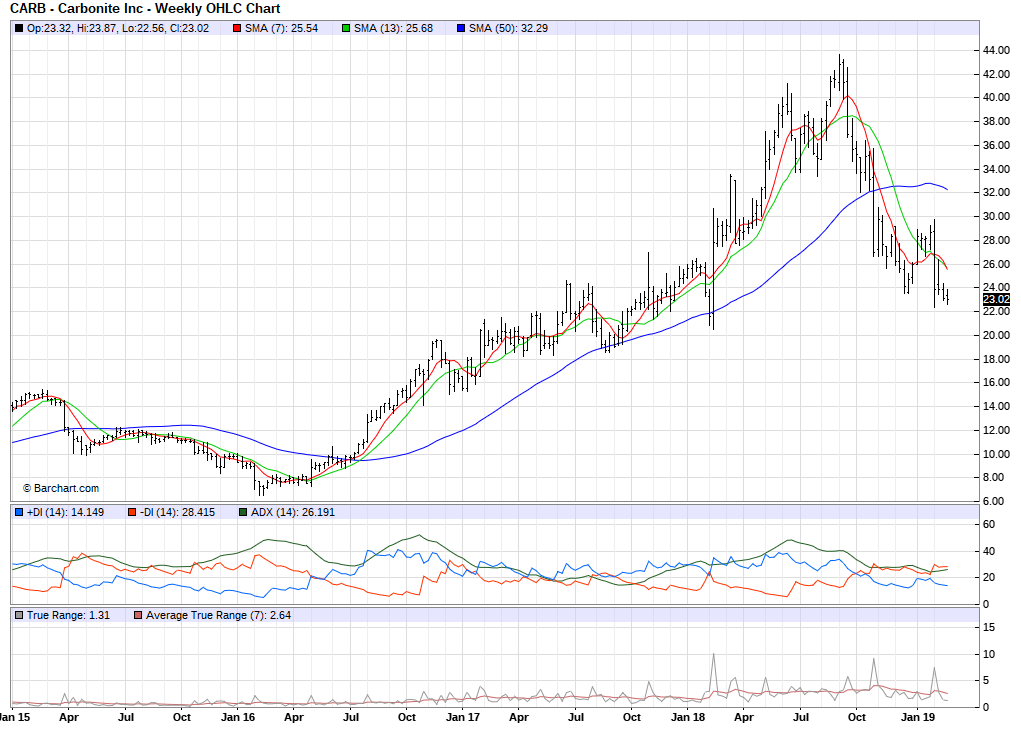Screen dimensions: 1021x748
Task: Click the ADX (14): 26.191 label
Action: click(292, 512)
